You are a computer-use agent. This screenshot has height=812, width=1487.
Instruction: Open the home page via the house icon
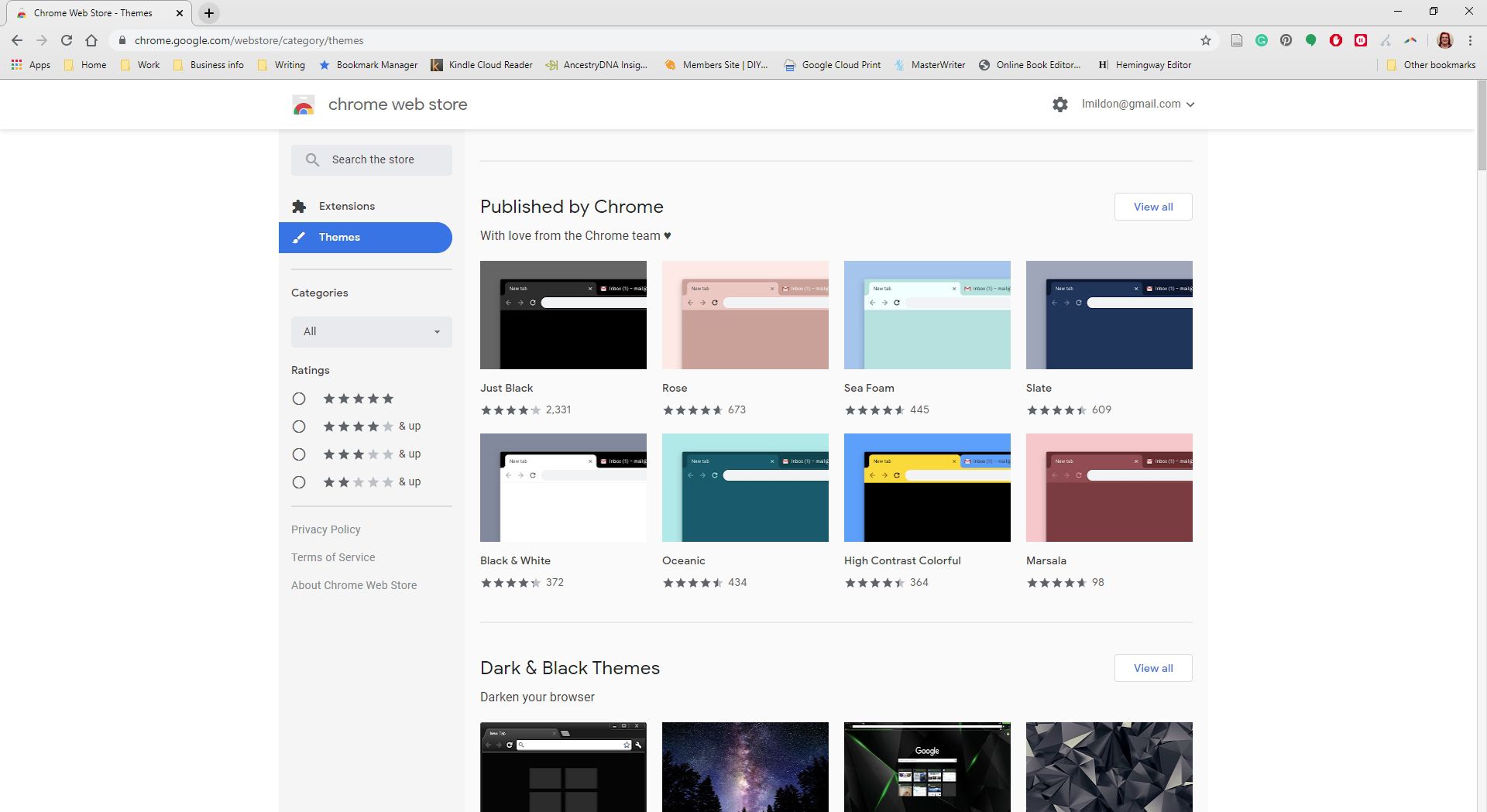click(x=91, y=40)
